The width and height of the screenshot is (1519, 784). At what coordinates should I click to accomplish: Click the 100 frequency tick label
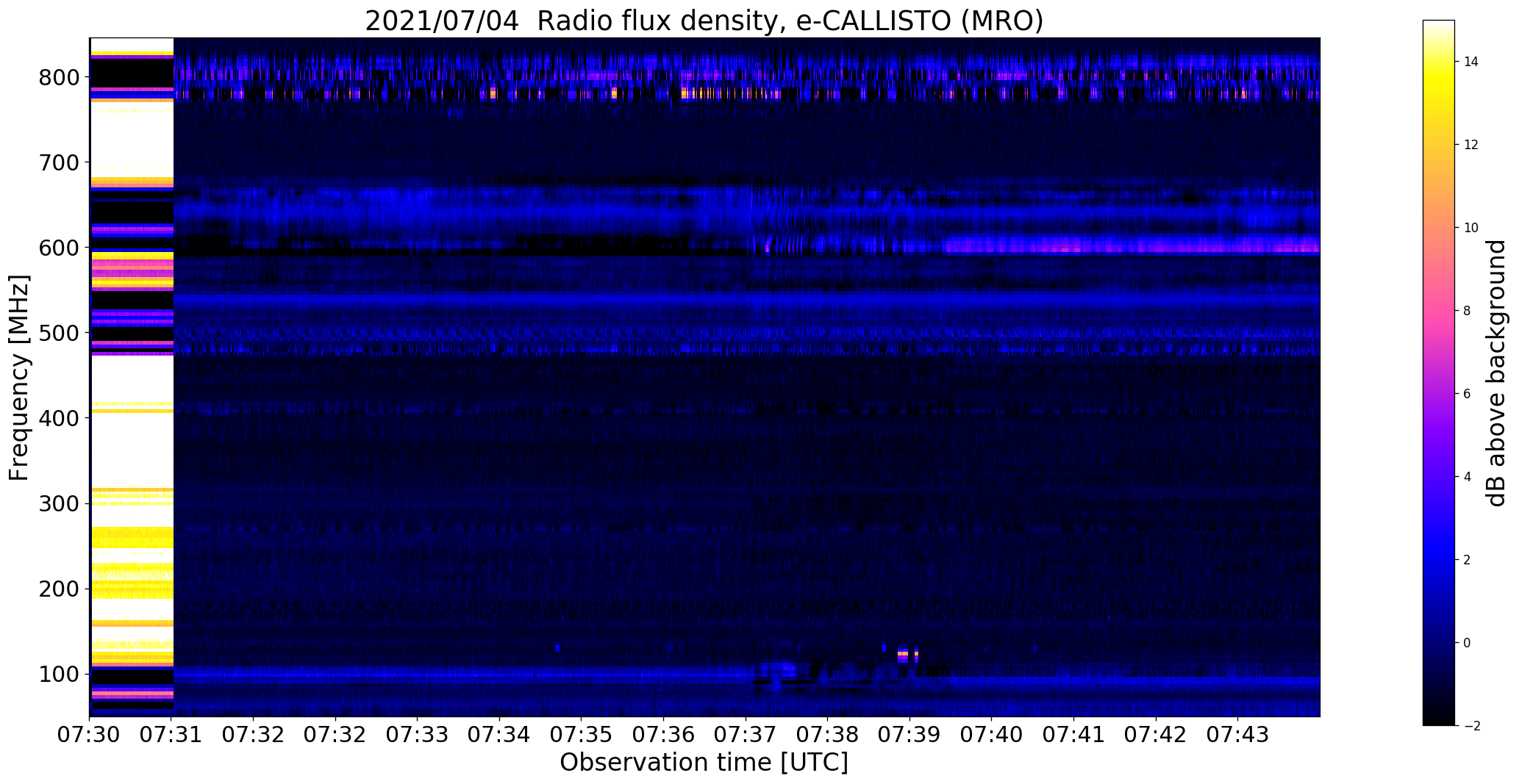tap(58, 674)
